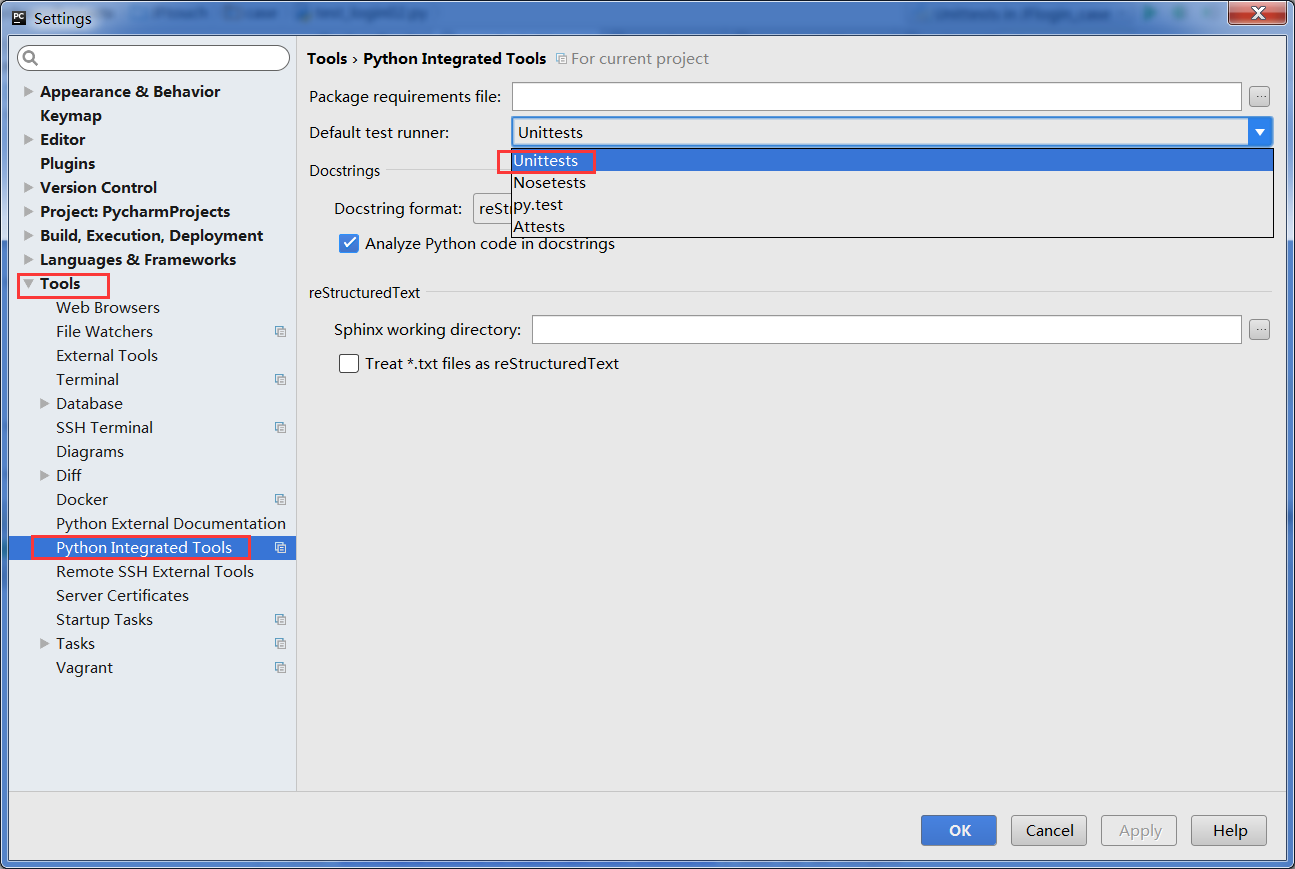Click project-level icon beside File Watchers
1295x869 pixels.
pyautogui.click(x=281, y=332)
